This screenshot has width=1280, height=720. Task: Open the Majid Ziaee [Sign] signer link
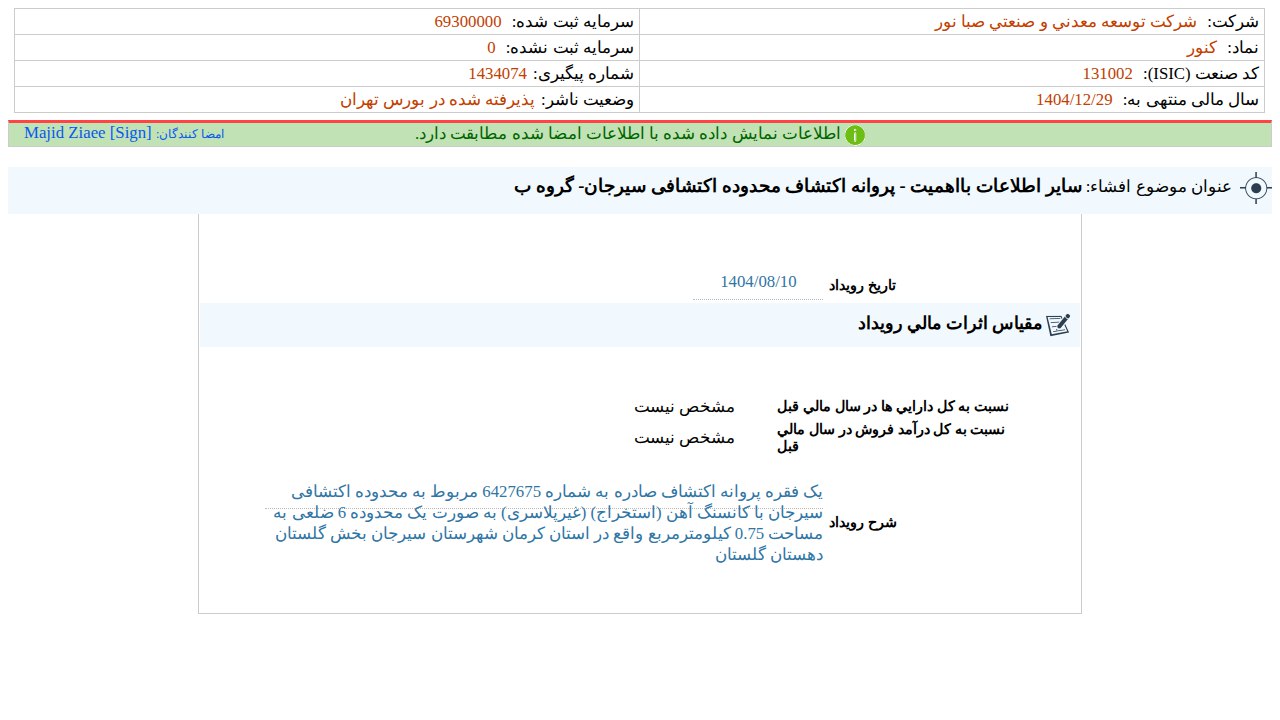[88, 133]
